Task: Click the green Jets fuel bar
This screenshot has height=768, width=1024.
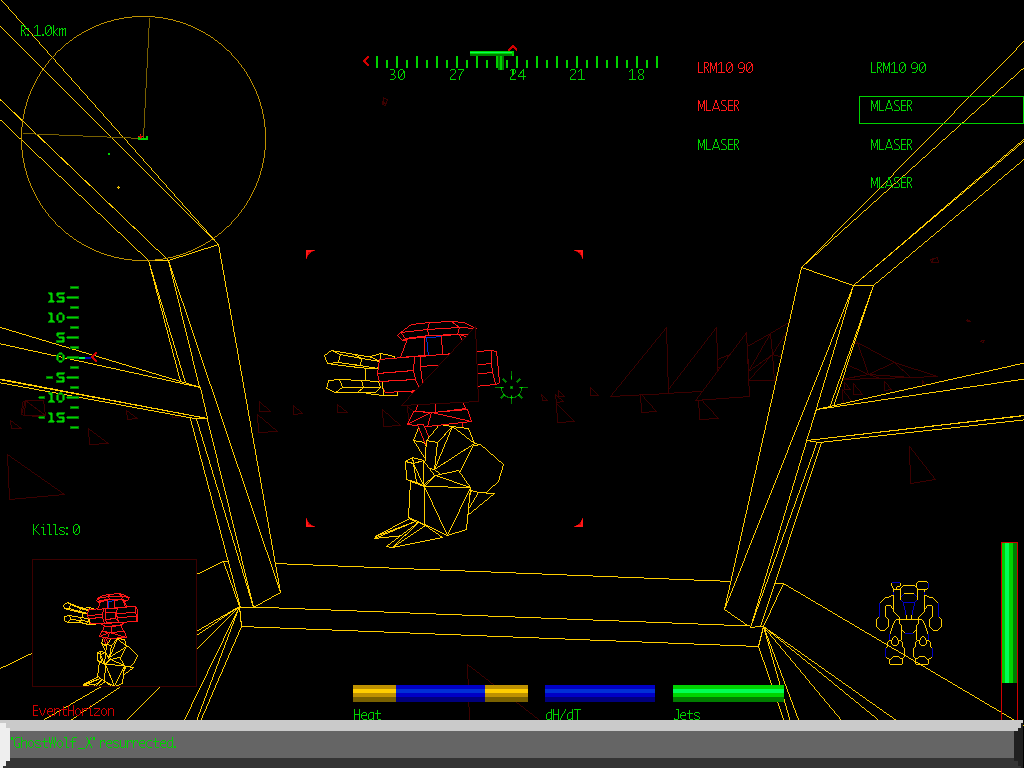Action: (727, 690)
